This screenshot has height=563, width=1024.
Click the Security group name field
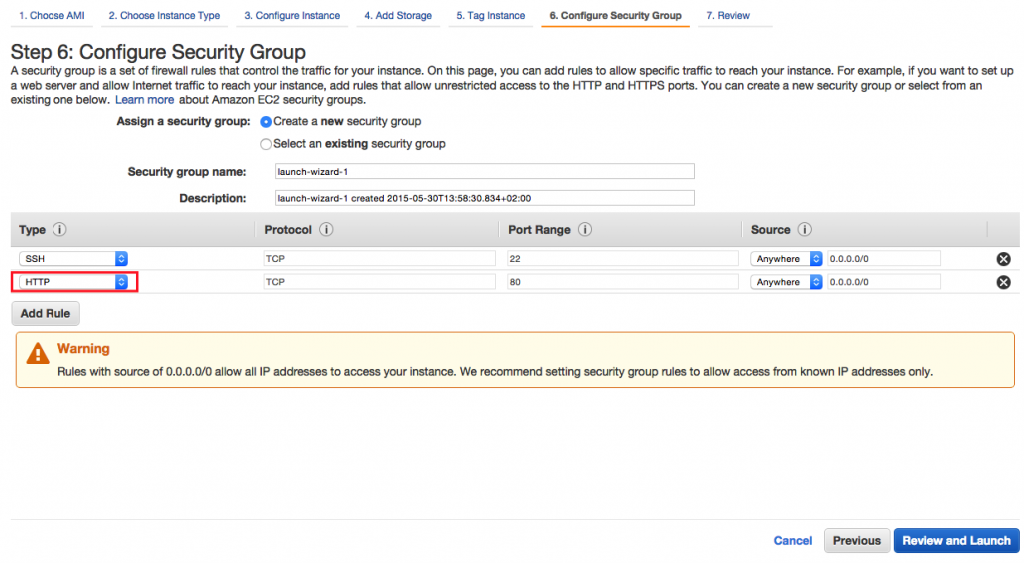[x=483, y=171]
